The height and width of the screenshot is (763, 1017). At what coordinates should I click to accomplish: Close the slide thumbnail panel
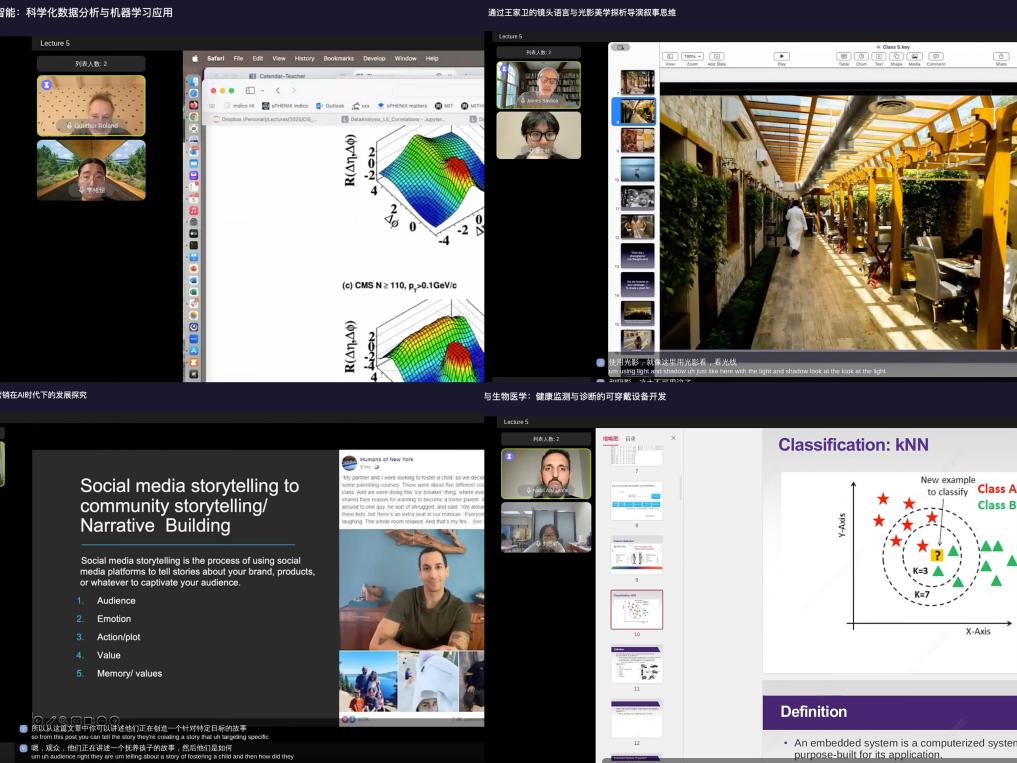click(673, 438)
